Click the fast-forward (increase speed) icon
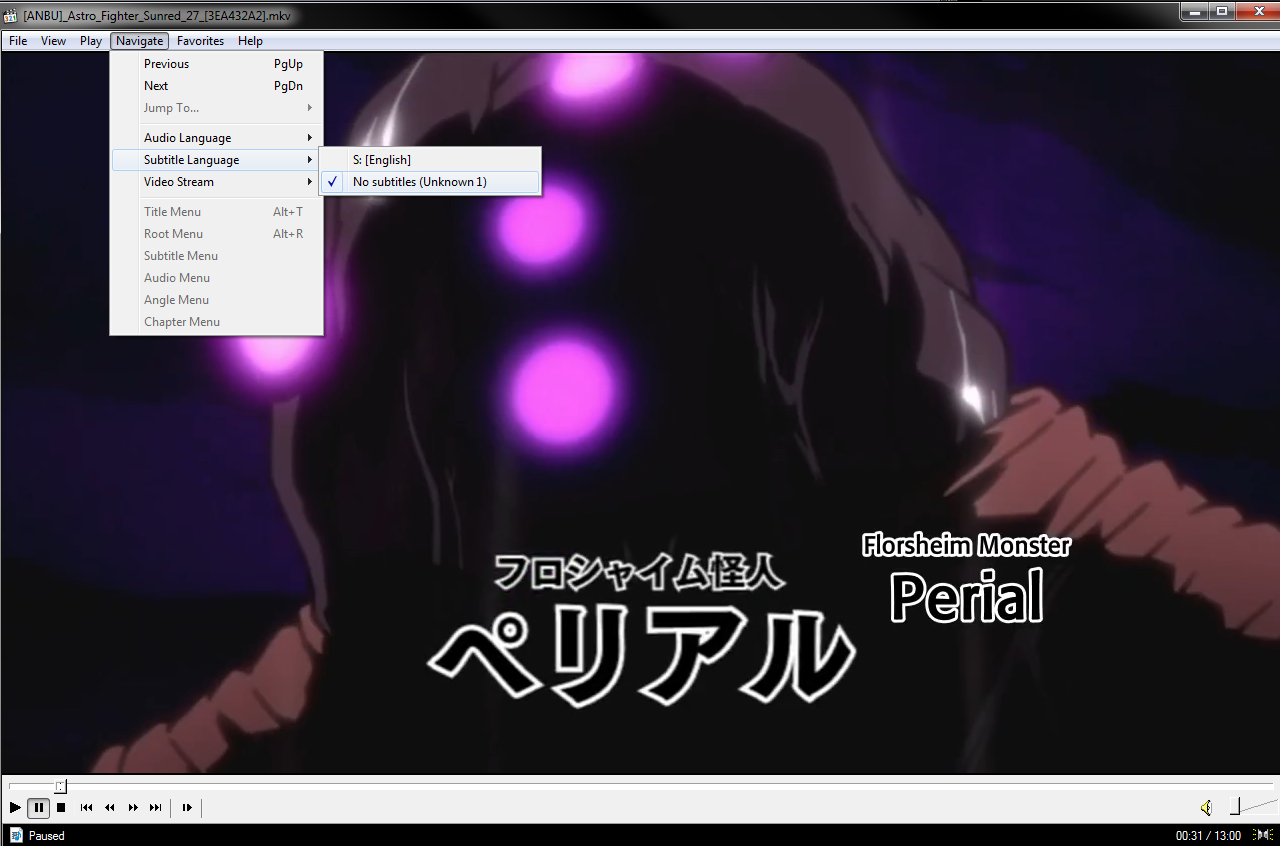1280x846 pixels. 133,807
